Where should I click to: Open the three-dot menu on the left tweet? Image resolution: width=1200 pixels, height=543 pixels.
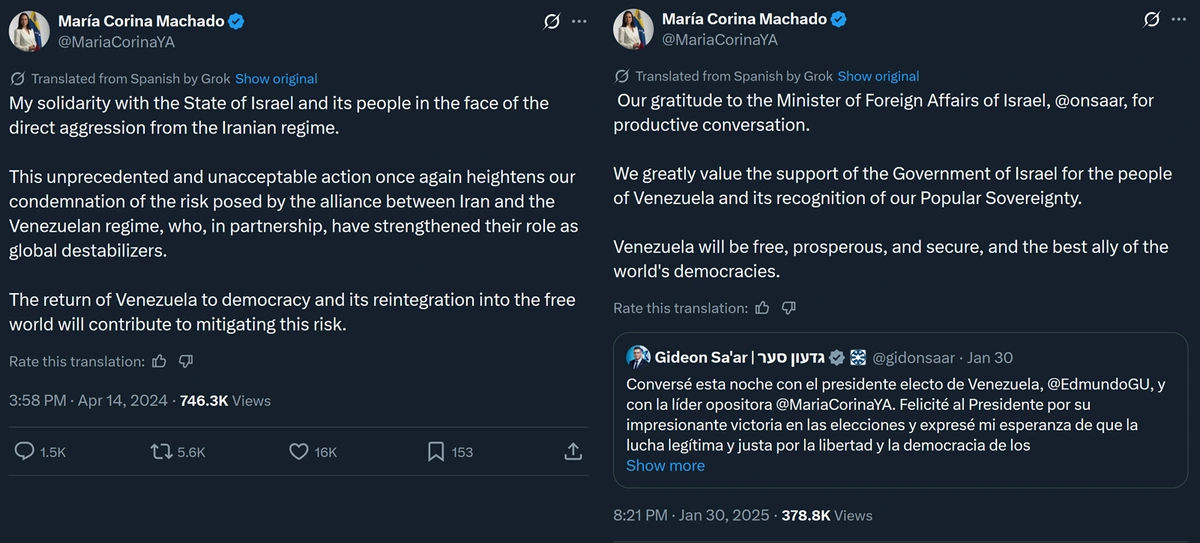tap(579, 21)
